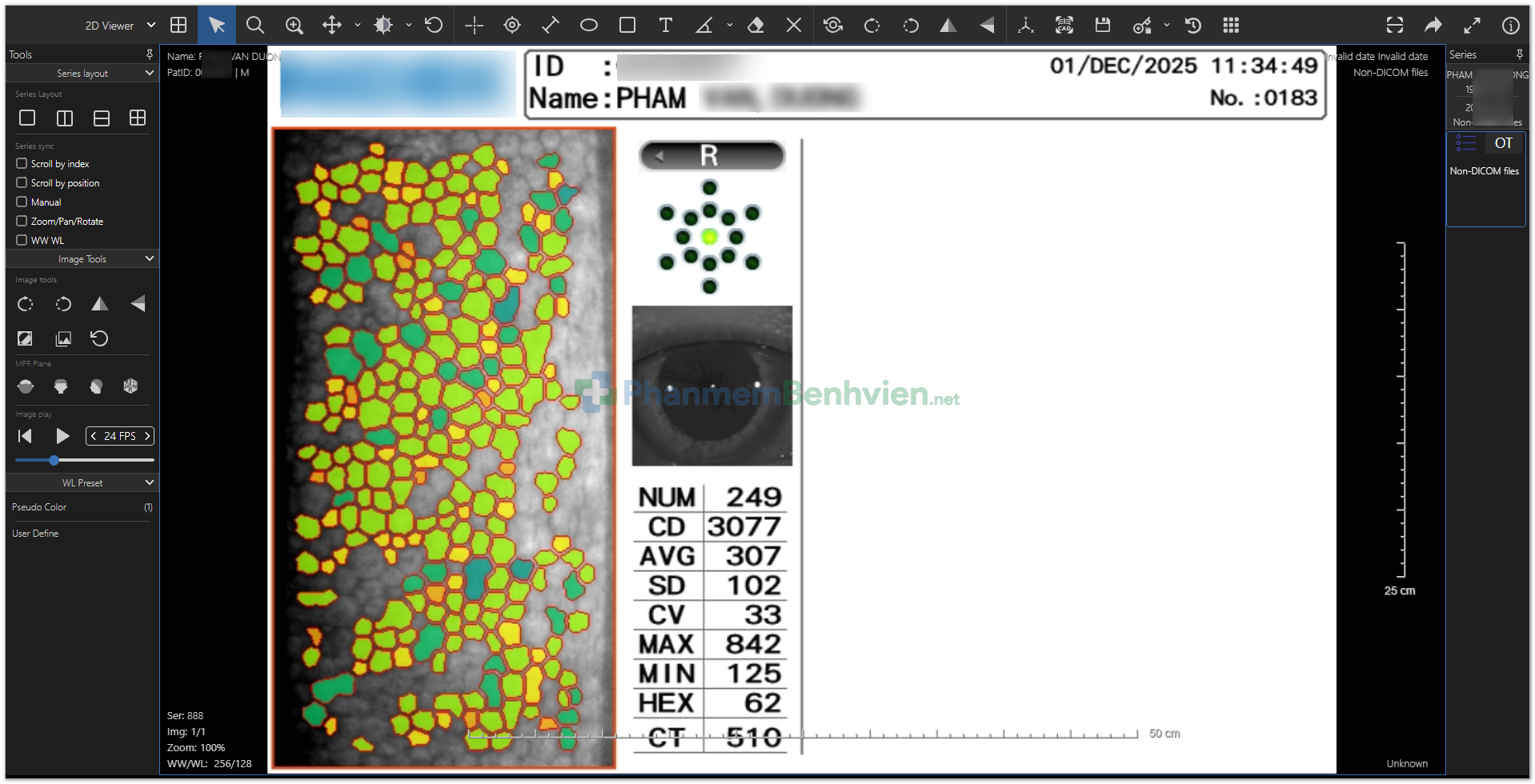The width and height of the screenshot is (1535, 784).
Task: Select the ellipse ROI tool
Action: [589, 26]
